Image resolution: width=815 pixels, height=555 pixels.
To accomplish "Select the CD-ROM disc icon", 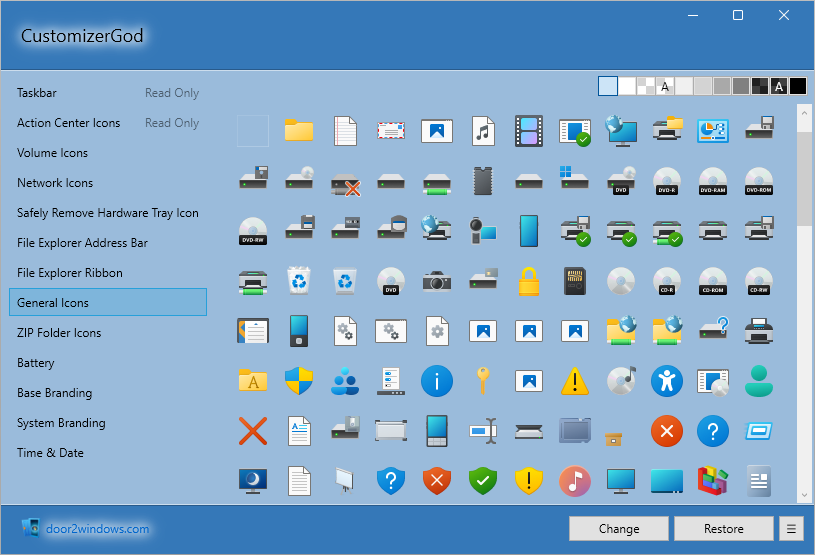I will [x=713, y=281].
